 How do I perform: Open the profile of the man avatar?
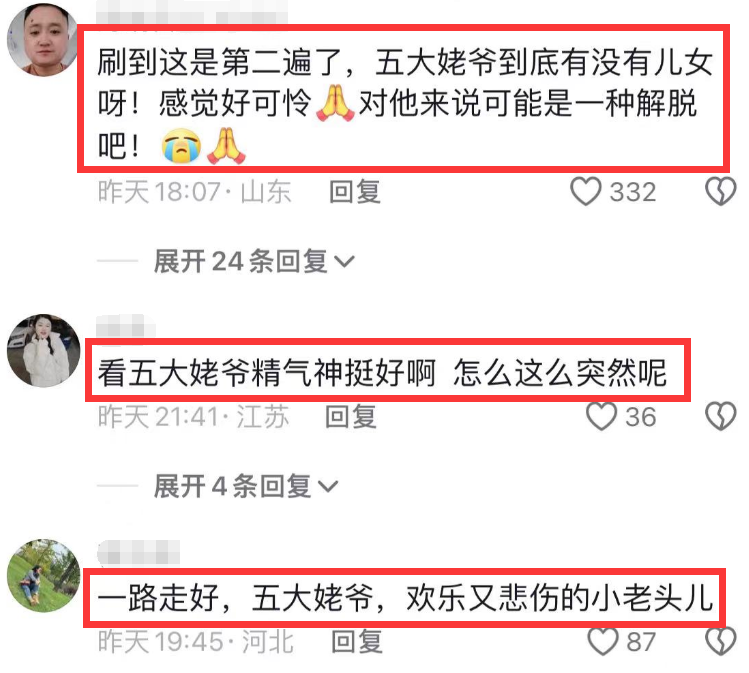pyautogui.click(x=43, y=39)
